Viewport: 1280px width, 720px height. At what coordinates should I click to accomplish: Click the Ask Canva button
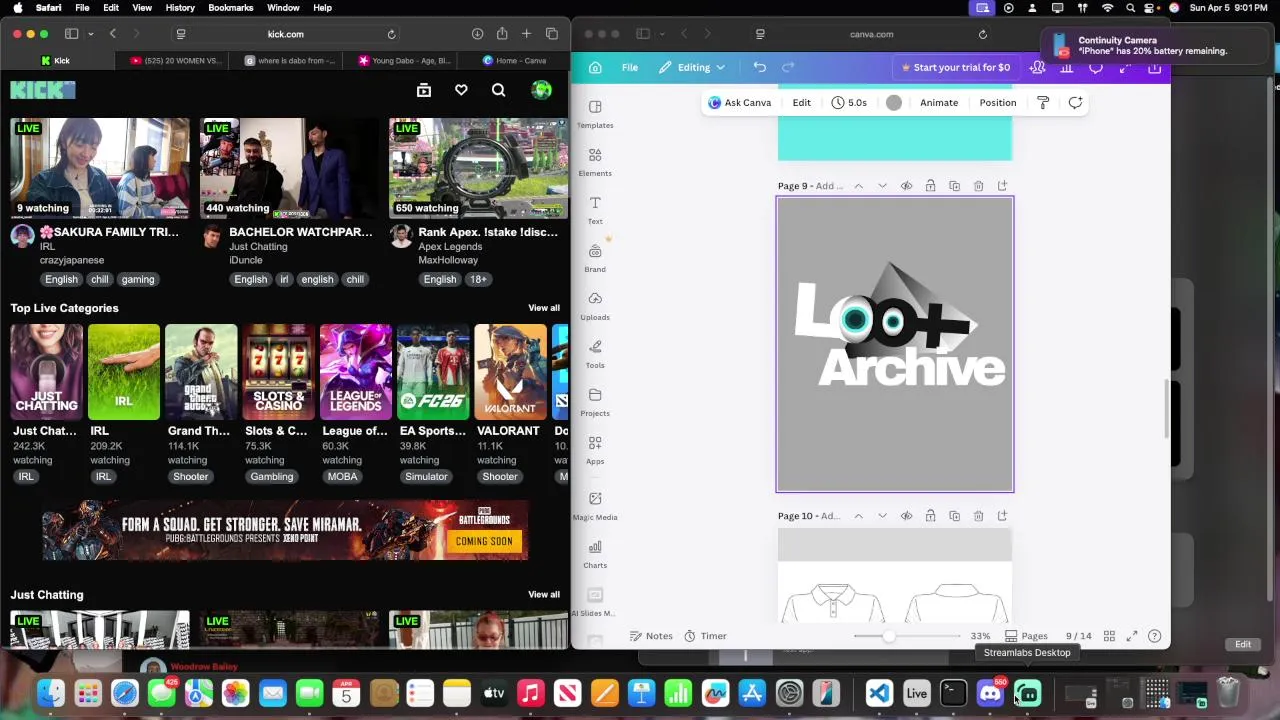pyautogui.click(x=740, y=102)
